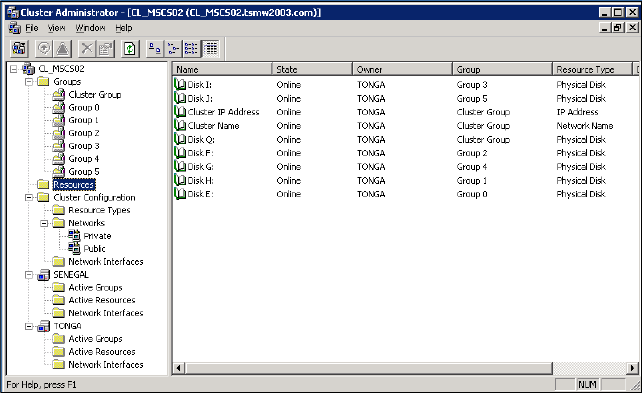642x393 pixels.
Task: Open the File menu
Action: 32,28
